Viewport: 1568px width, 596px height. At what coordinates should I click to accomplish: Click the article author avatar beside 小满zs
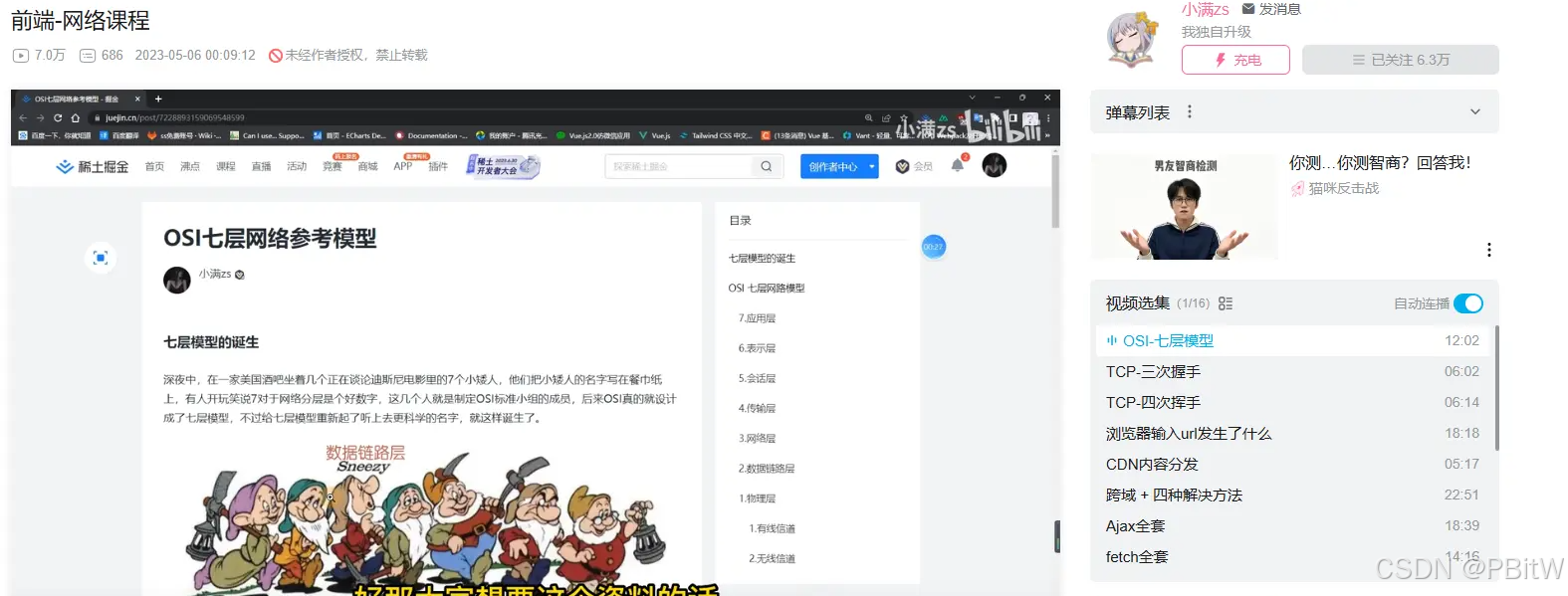click(177, 280)
